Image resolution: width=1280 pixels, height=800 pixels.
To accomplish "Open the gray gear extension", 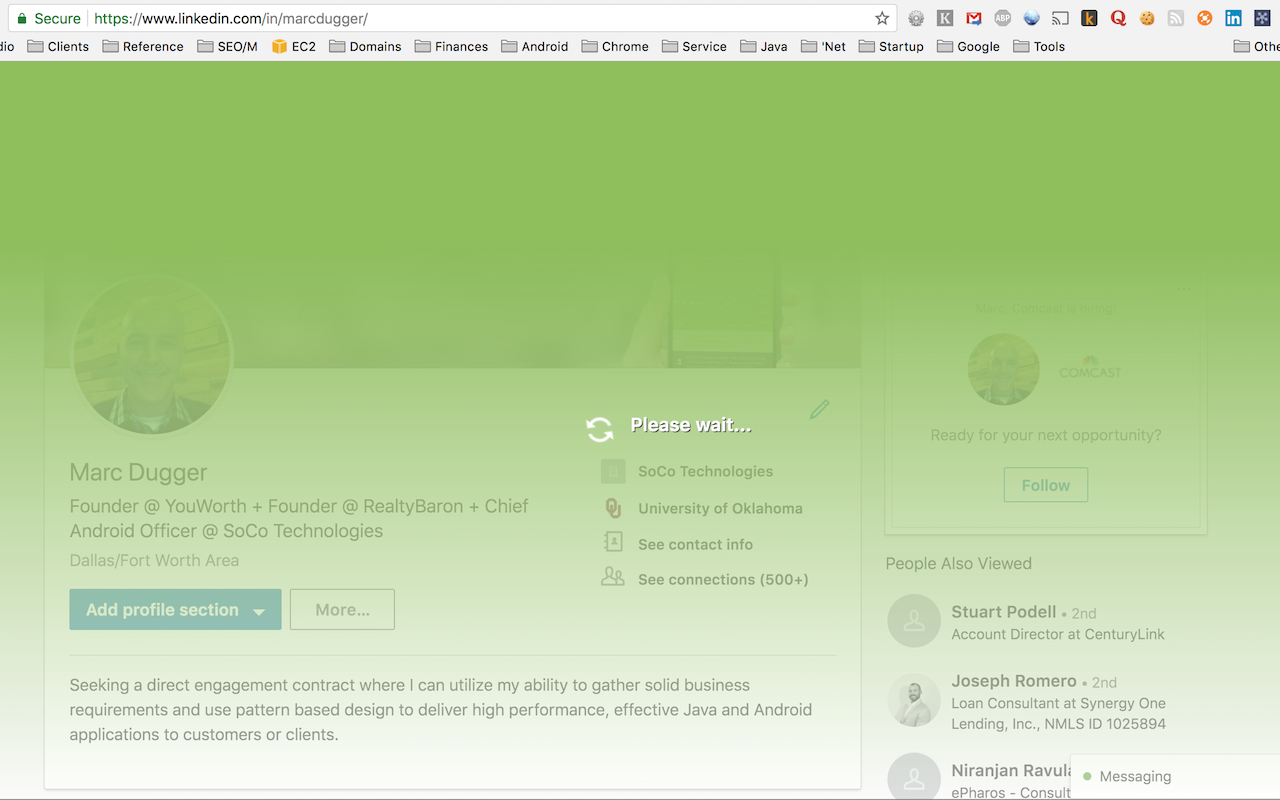I will coord(916,18).
